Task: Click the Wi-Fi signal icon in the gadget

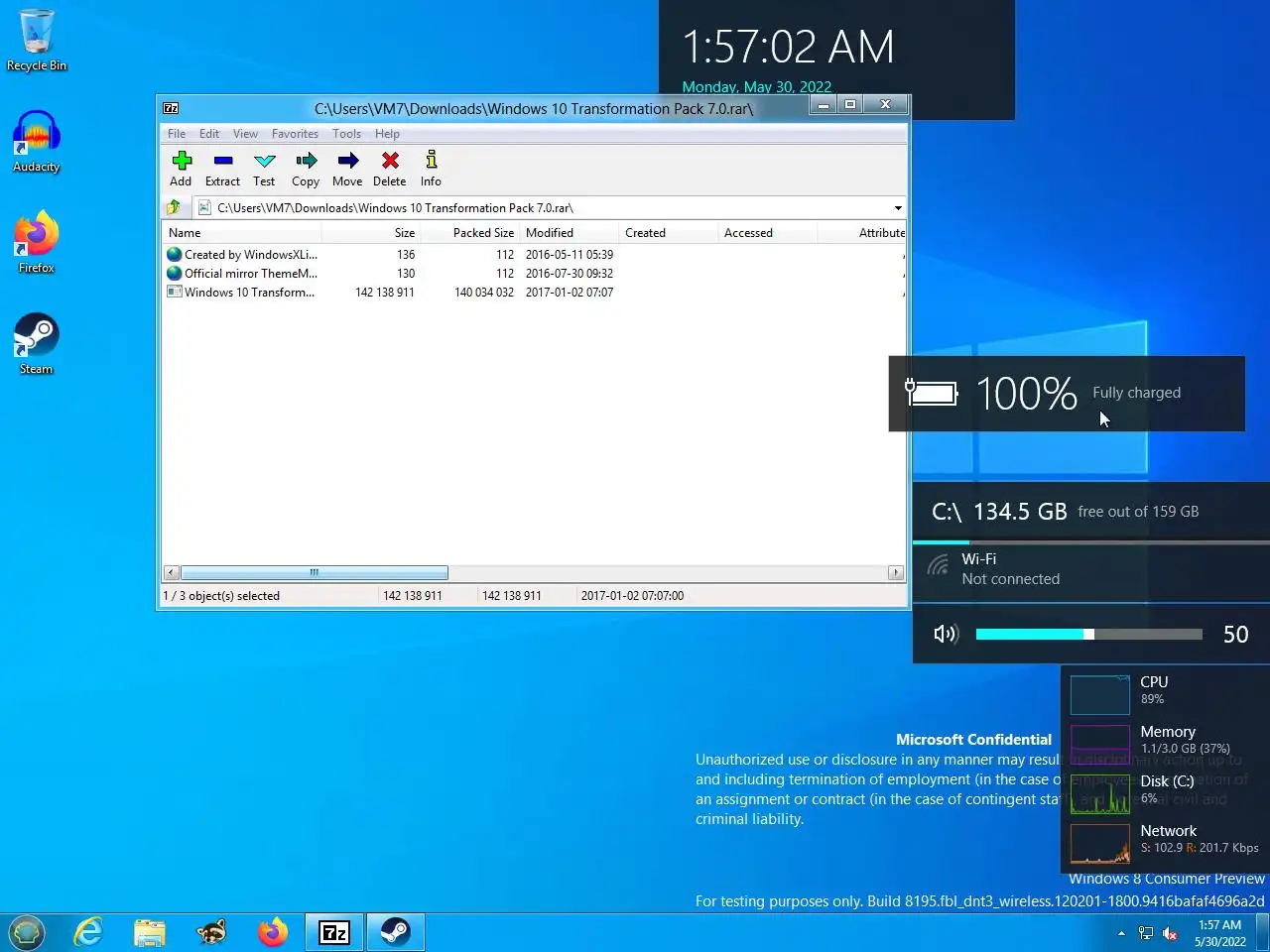Action: click(x=938, y=565)
